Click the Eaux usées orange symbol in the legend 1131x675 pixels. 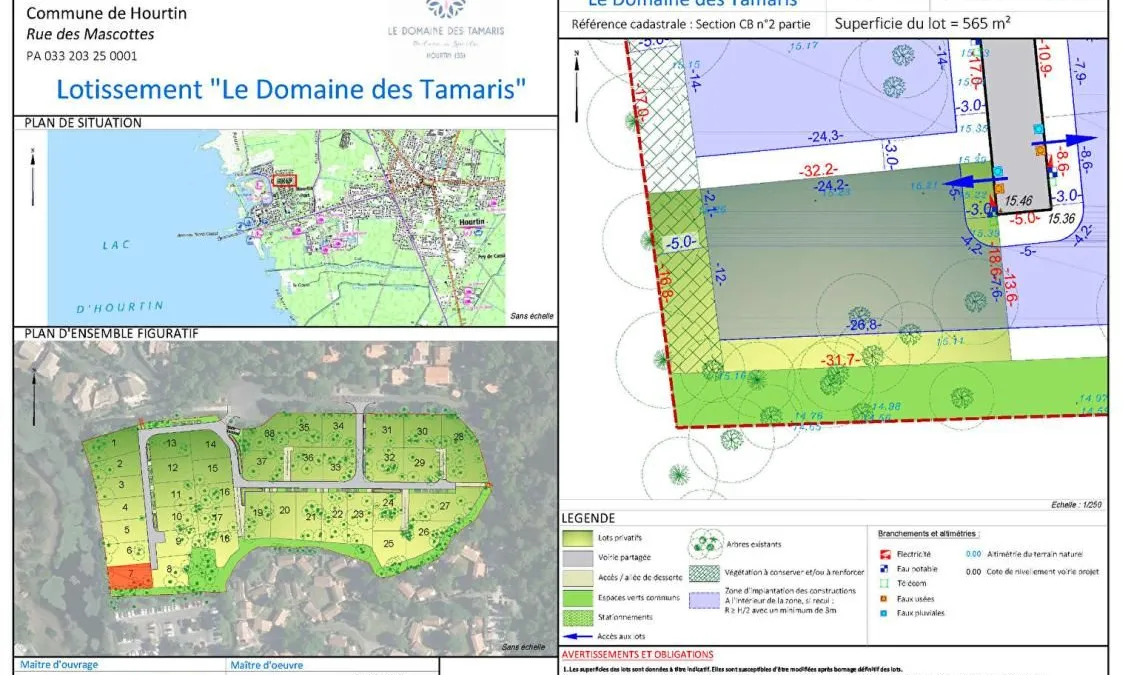coord(884,599)
